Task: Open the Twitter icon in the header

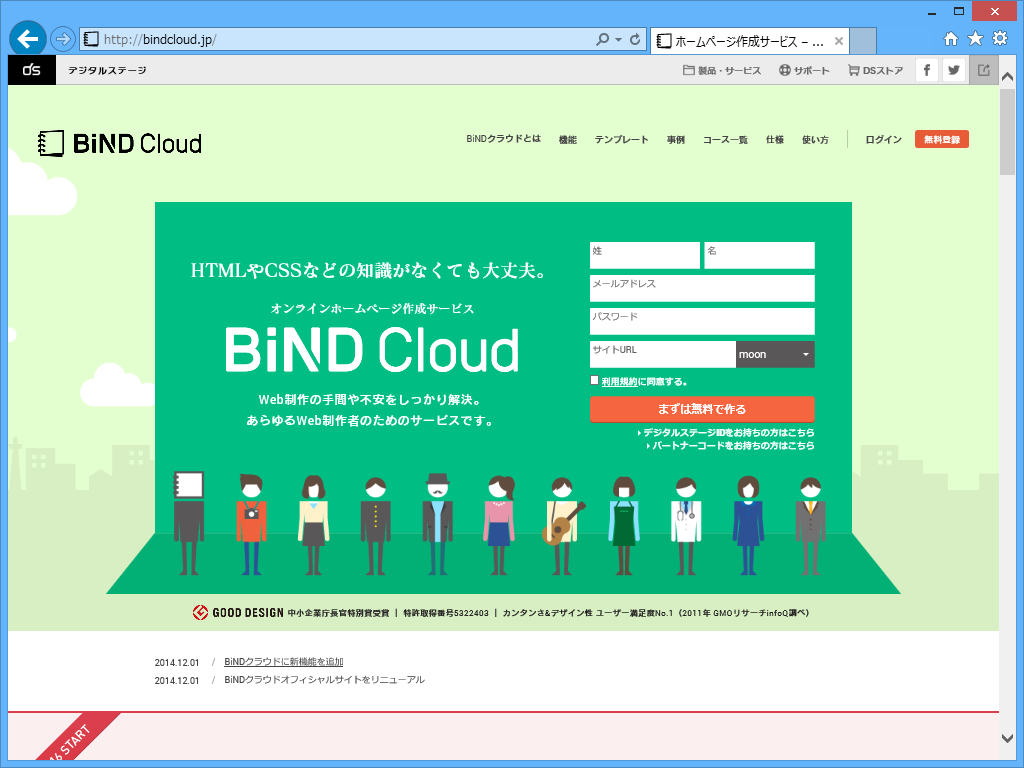Action: tap(953, 70)
